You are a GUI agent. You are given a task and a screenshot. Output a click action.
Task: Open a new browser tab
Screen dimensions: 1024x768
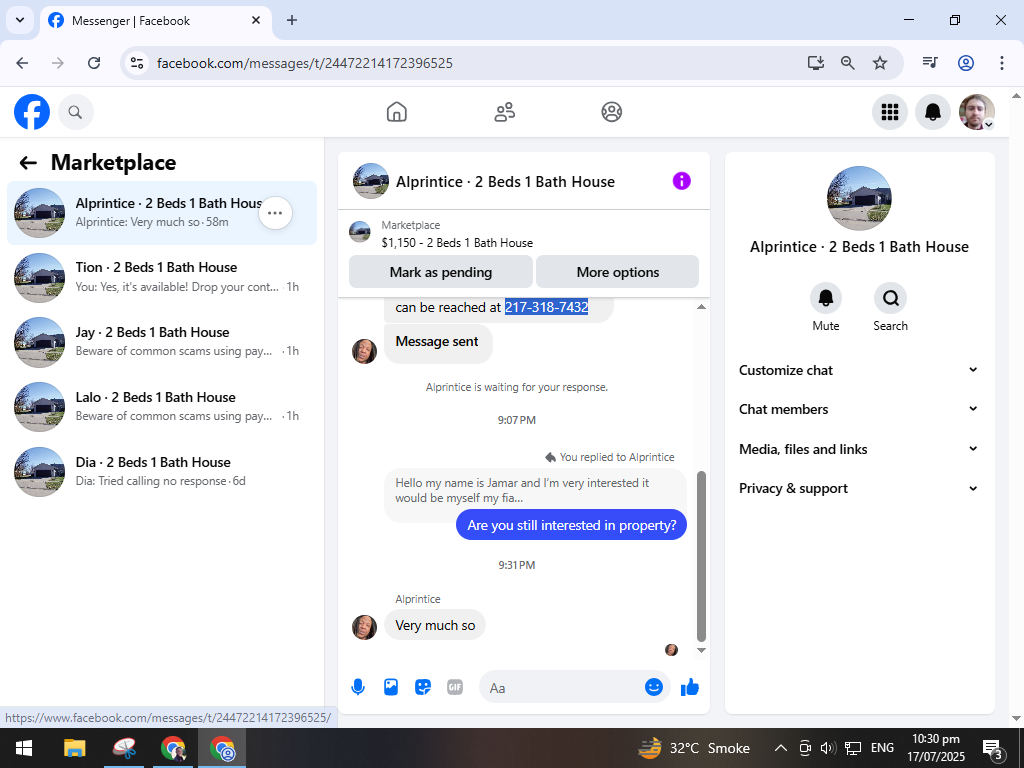(x=292, y=20)
